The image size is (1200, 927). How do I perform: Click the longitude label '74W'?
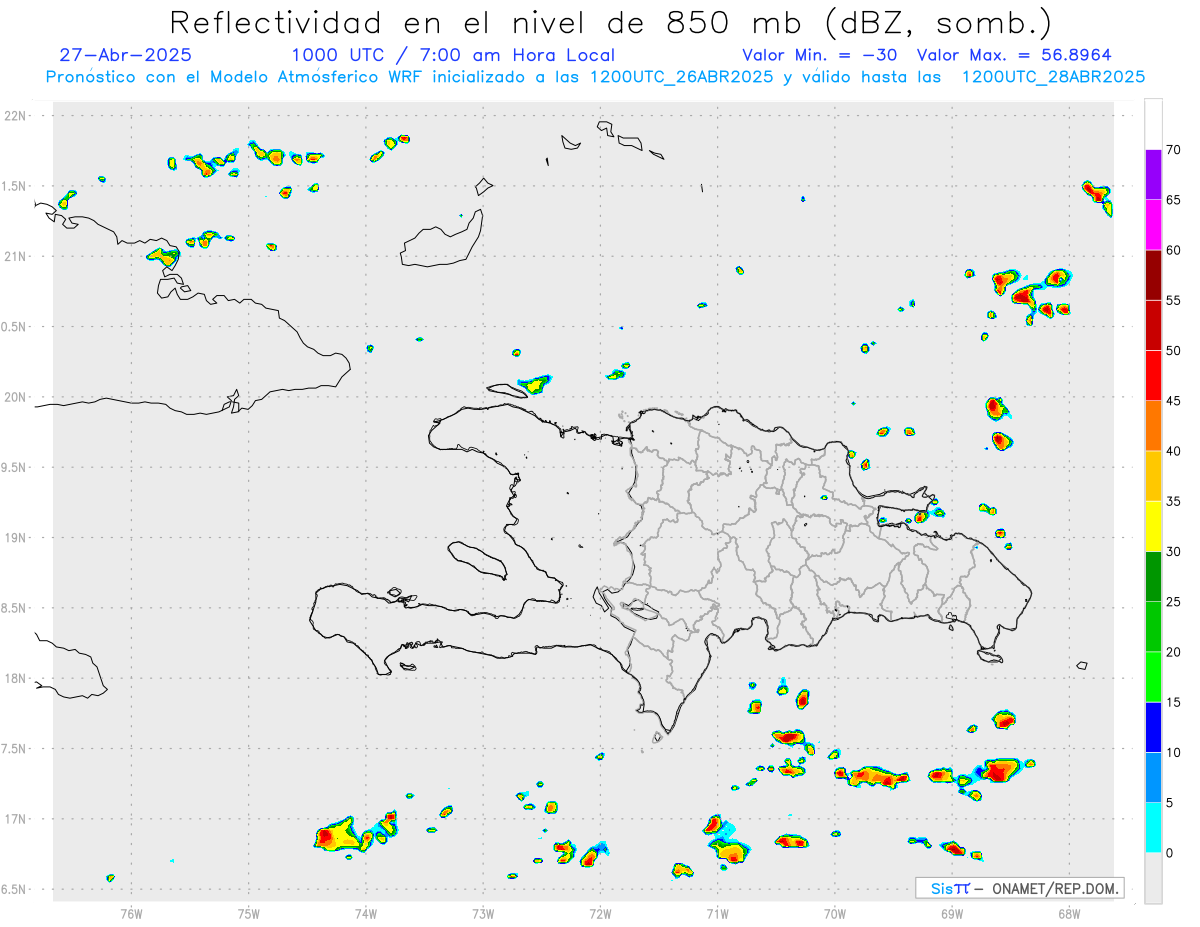point(366,913)
